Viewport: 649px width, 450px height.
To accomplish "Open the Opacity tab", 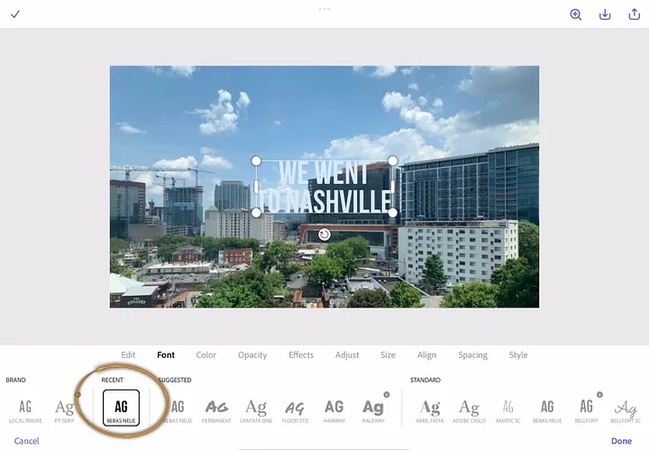I will pyautogui.click(x=252, y=355).
